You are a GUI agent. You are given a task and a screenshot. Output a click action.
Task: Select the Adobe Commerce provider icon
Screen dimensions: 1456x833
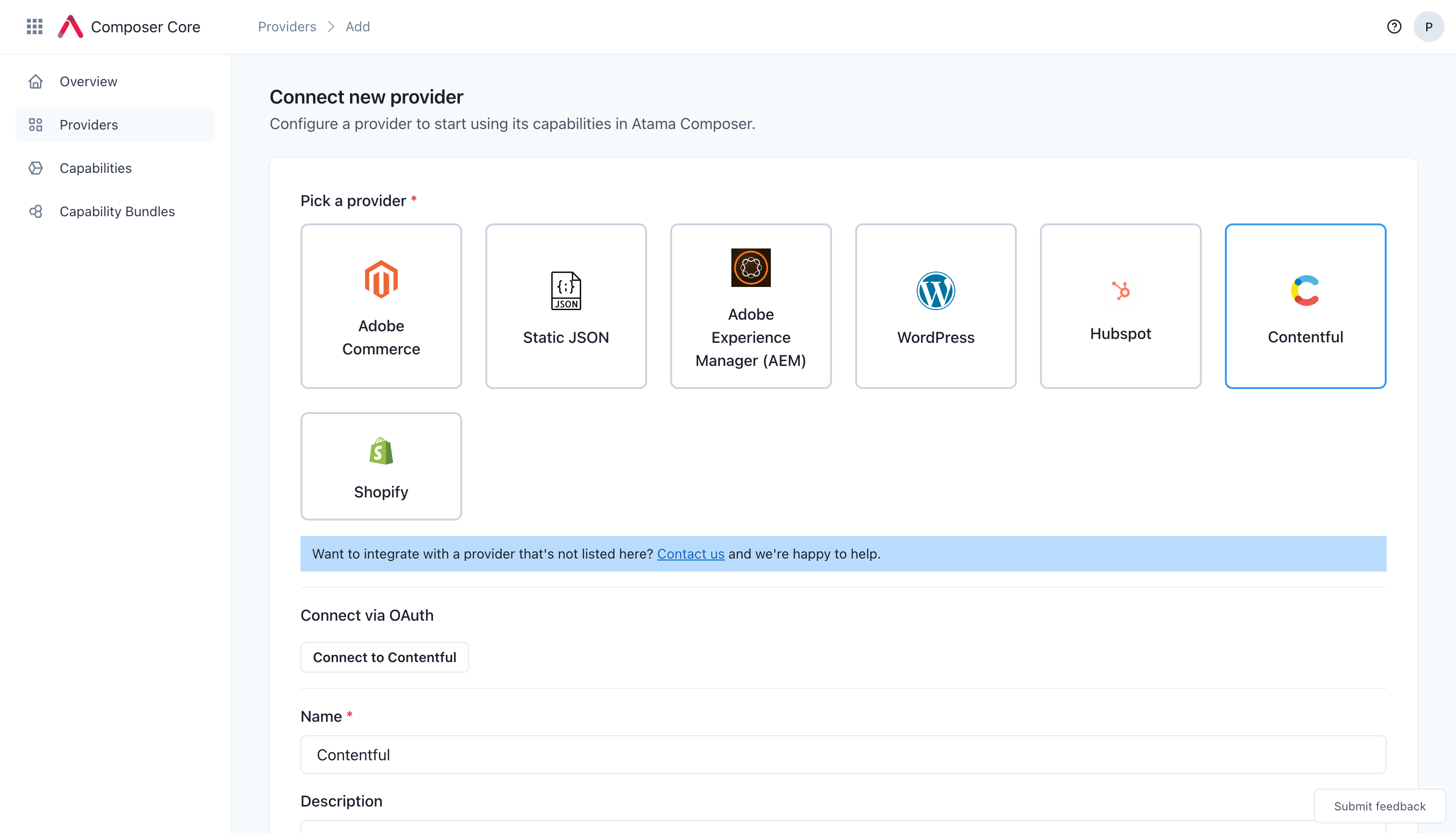click(x=381, y=279)
